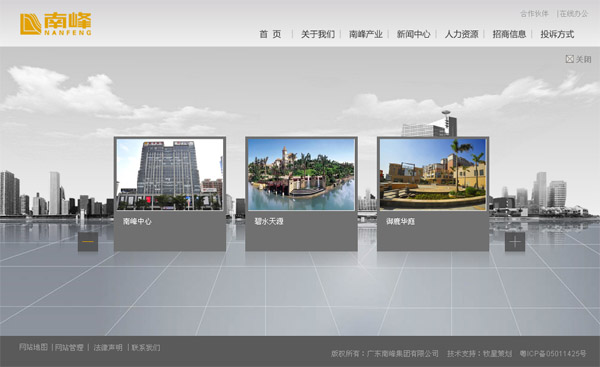Open the 招商信息 menu item
This screenshot has height=367, width=600.
coord(509,34)
